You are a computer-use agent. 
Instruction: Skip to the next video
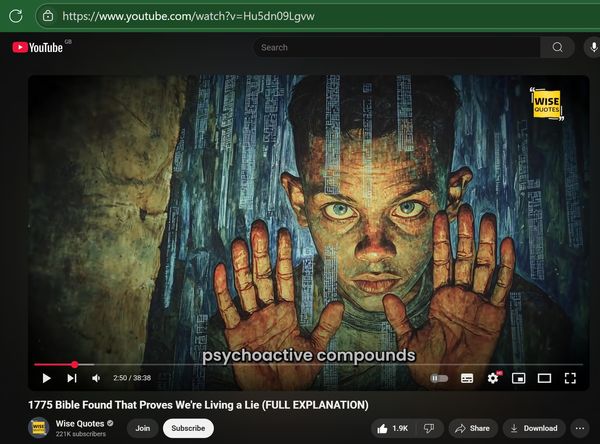point(72,378)
